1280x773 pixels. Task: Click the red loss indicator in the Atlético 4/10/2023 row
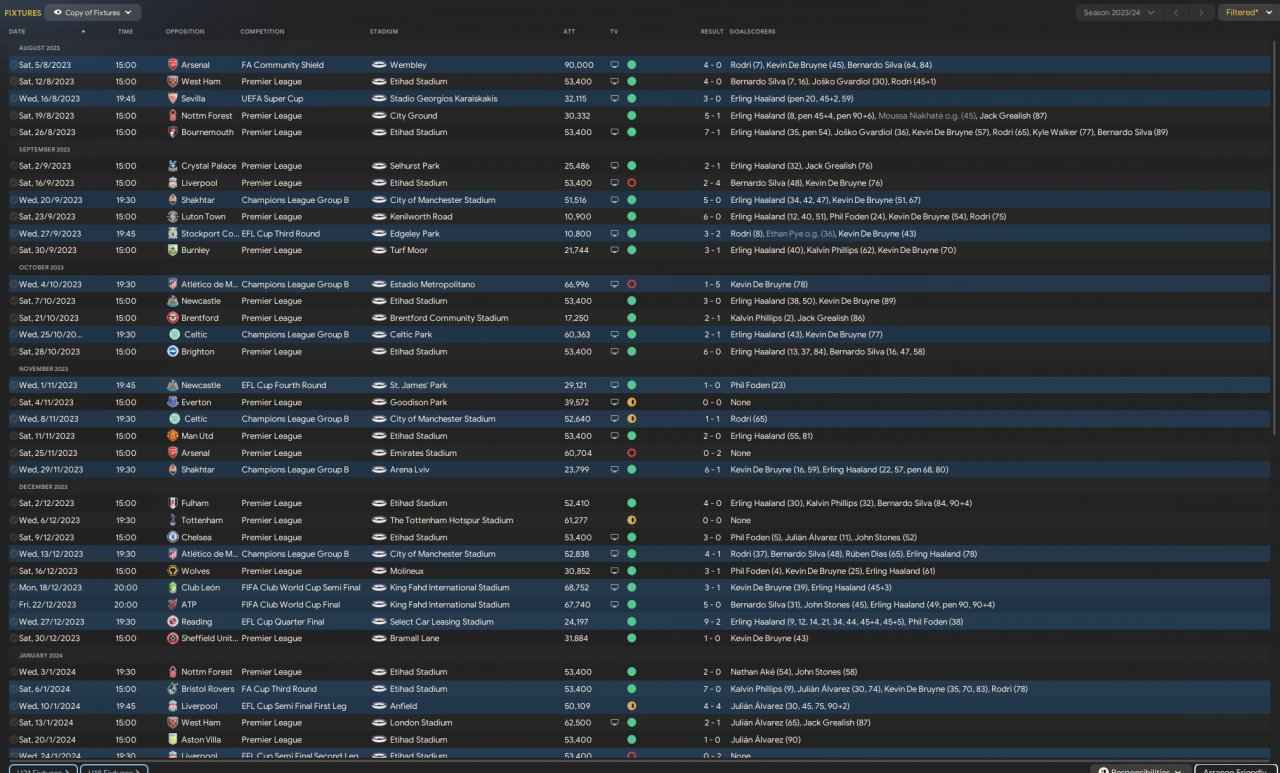(x=631, y=284)
